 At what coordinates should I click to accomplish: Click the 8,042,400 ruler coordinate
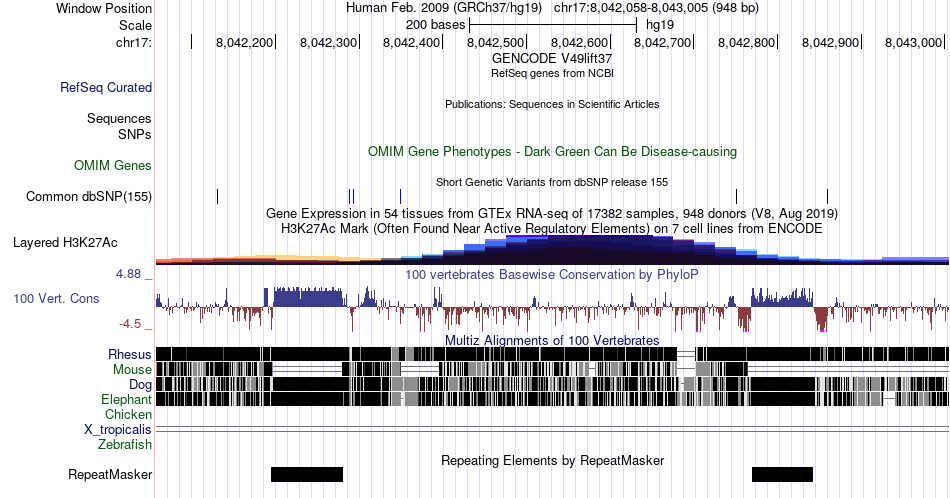[x=412, y=42]
